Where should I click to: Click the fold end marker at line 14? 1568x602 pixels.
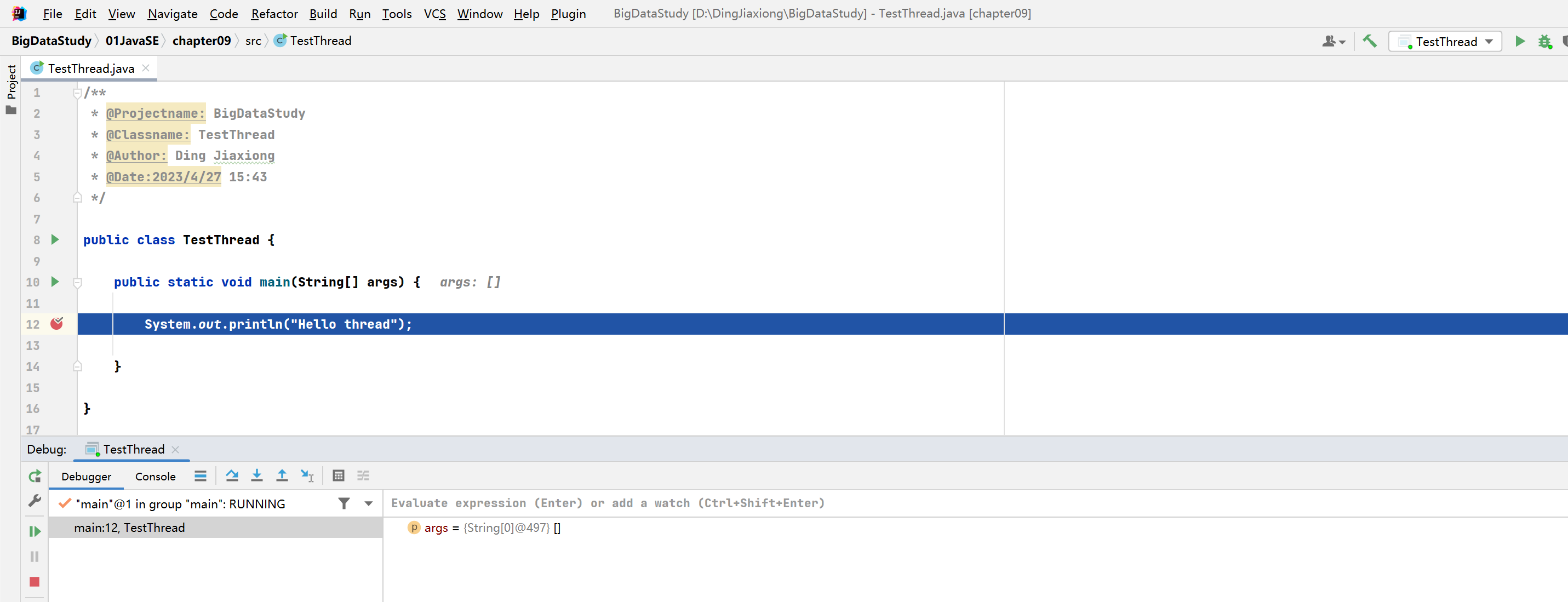tap(77, 366)
